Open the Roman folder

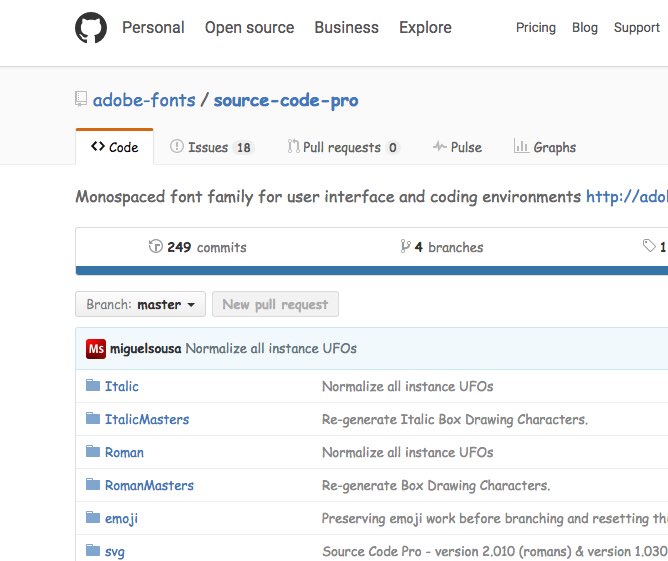(x=124, y=452)
